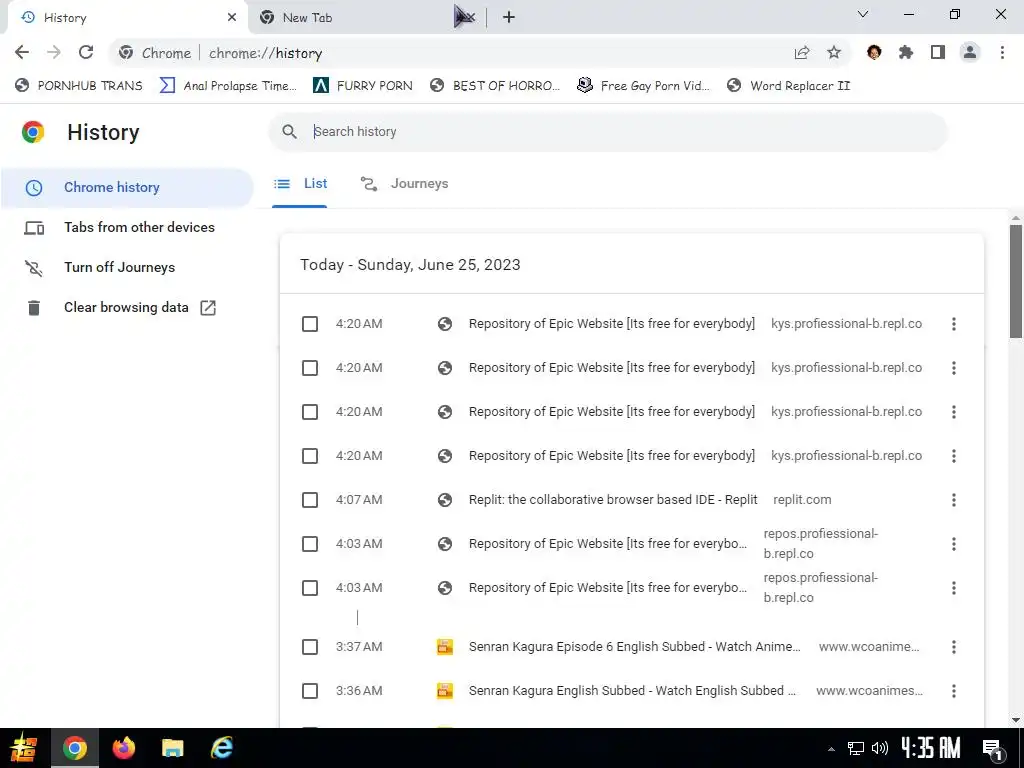Open File Explorer from the taskbar
The height and width of the screenshot is (768, 1024).
point(172,748)
